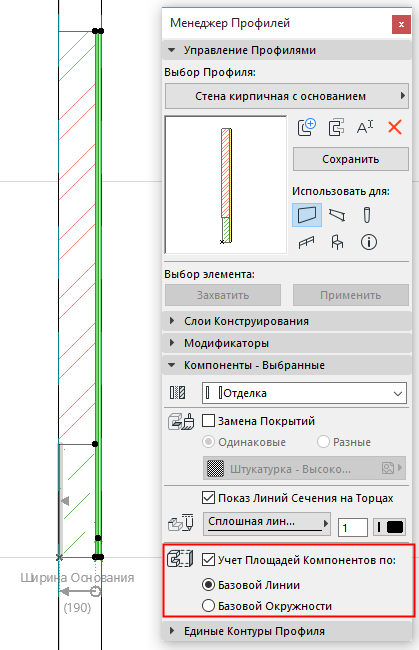Screen dimensions: 419x650
Task: Select the Wall usage icon
Action: pos(307,215)
